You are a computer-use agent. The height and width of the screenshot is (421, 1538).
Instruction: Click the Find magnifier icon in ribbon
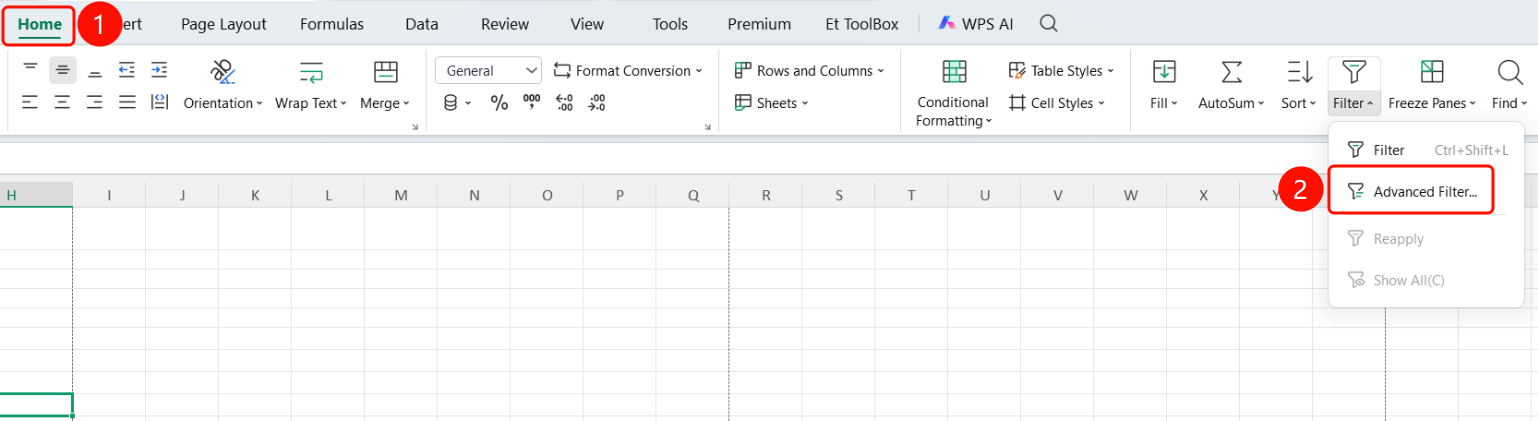pos(1509,72)
